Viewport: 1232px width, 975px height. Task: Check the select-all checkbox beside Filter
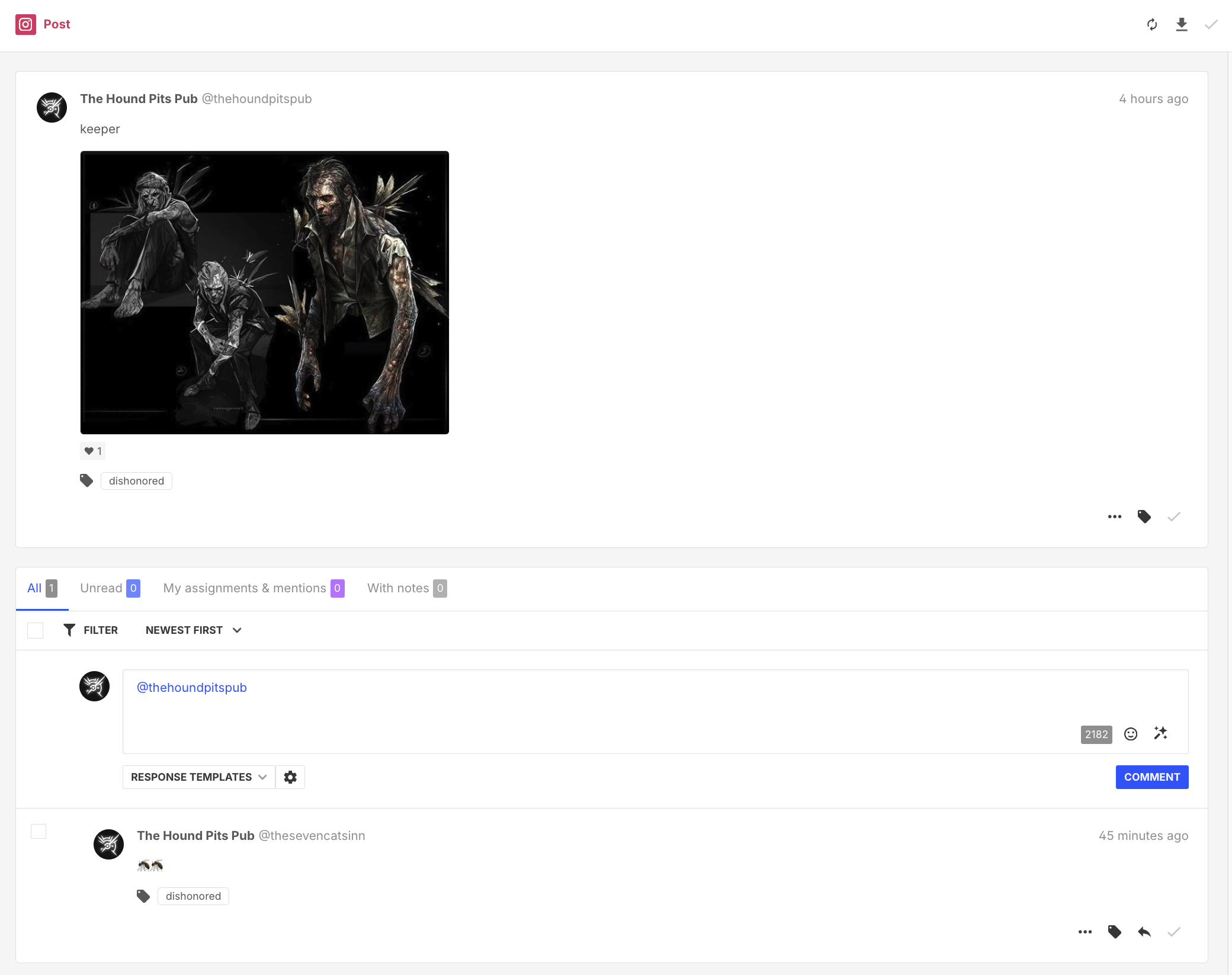36,630
